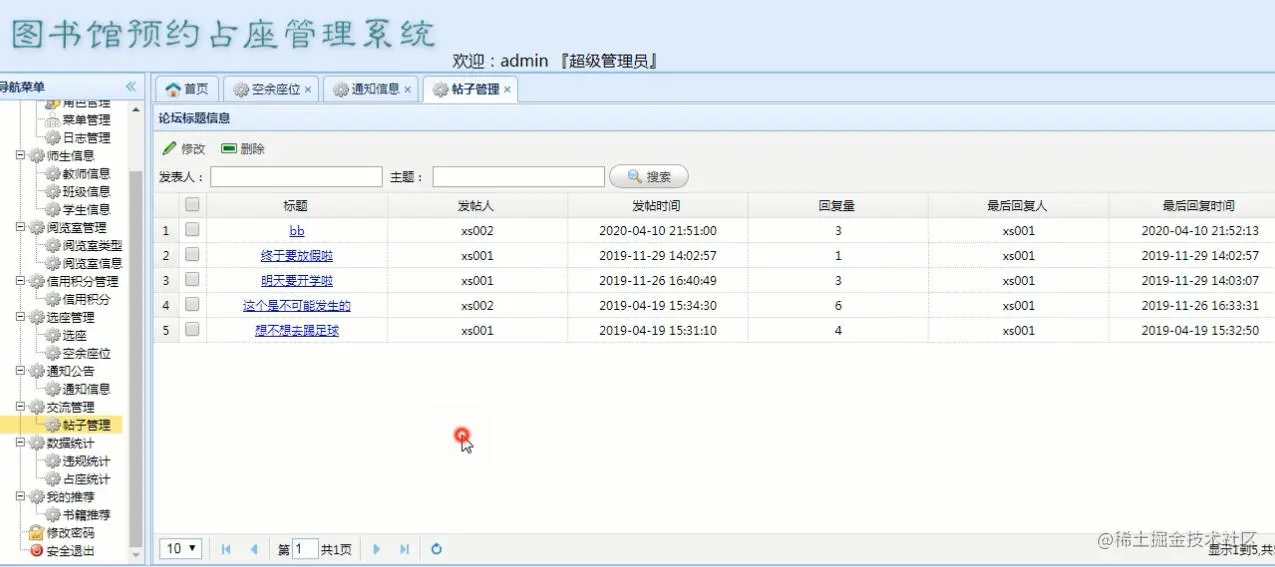Click the sidebar scrollbar down arrow
The image size is (1275, 567).
[x=136, y=553]
